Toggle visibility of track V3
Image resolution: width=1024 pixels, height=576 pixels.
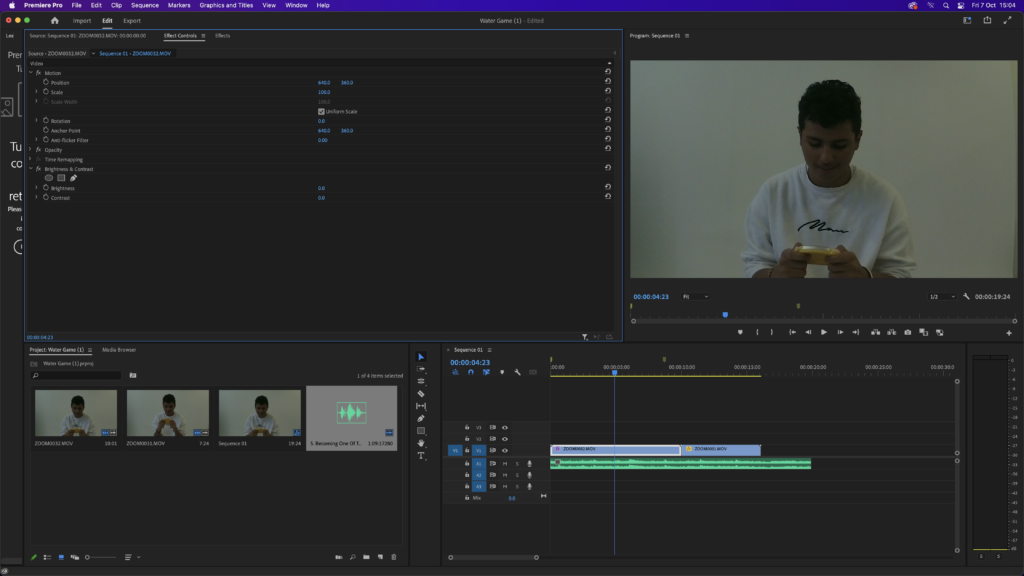505,428
